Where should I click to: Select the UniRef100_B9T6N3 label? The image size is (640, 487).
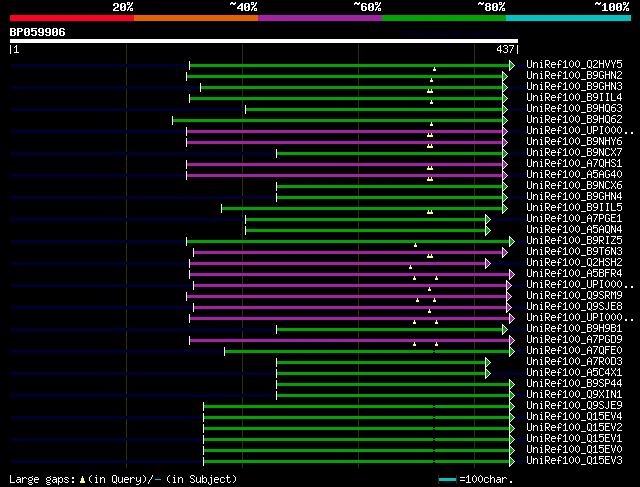(574, 252)
